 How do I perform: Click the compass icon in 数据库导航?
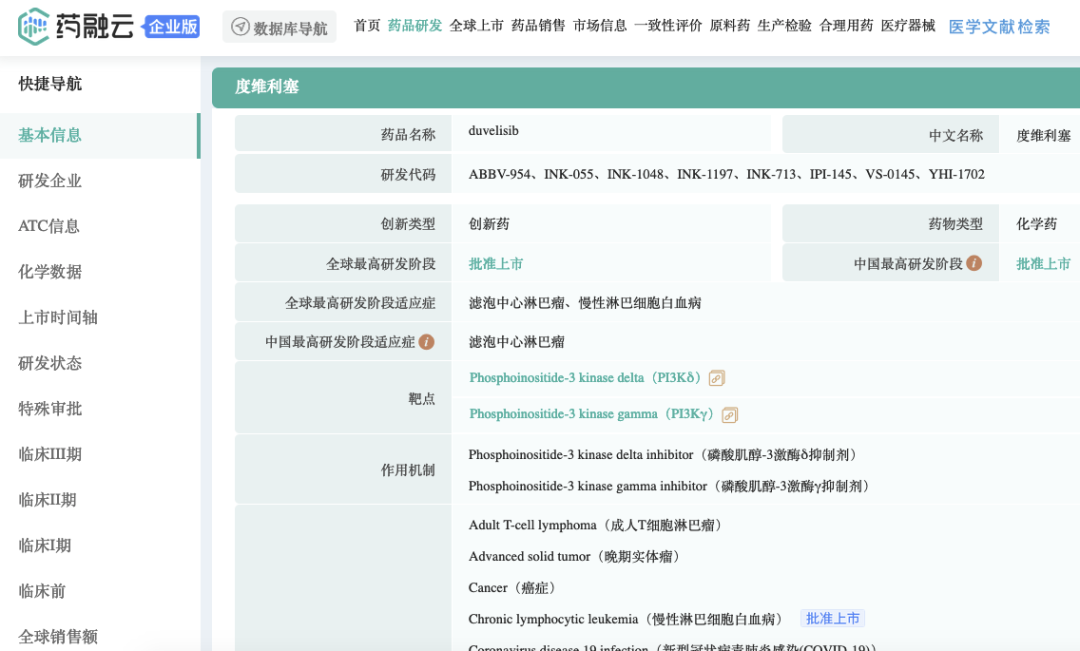pyautogui.click(x=240, y=27)
